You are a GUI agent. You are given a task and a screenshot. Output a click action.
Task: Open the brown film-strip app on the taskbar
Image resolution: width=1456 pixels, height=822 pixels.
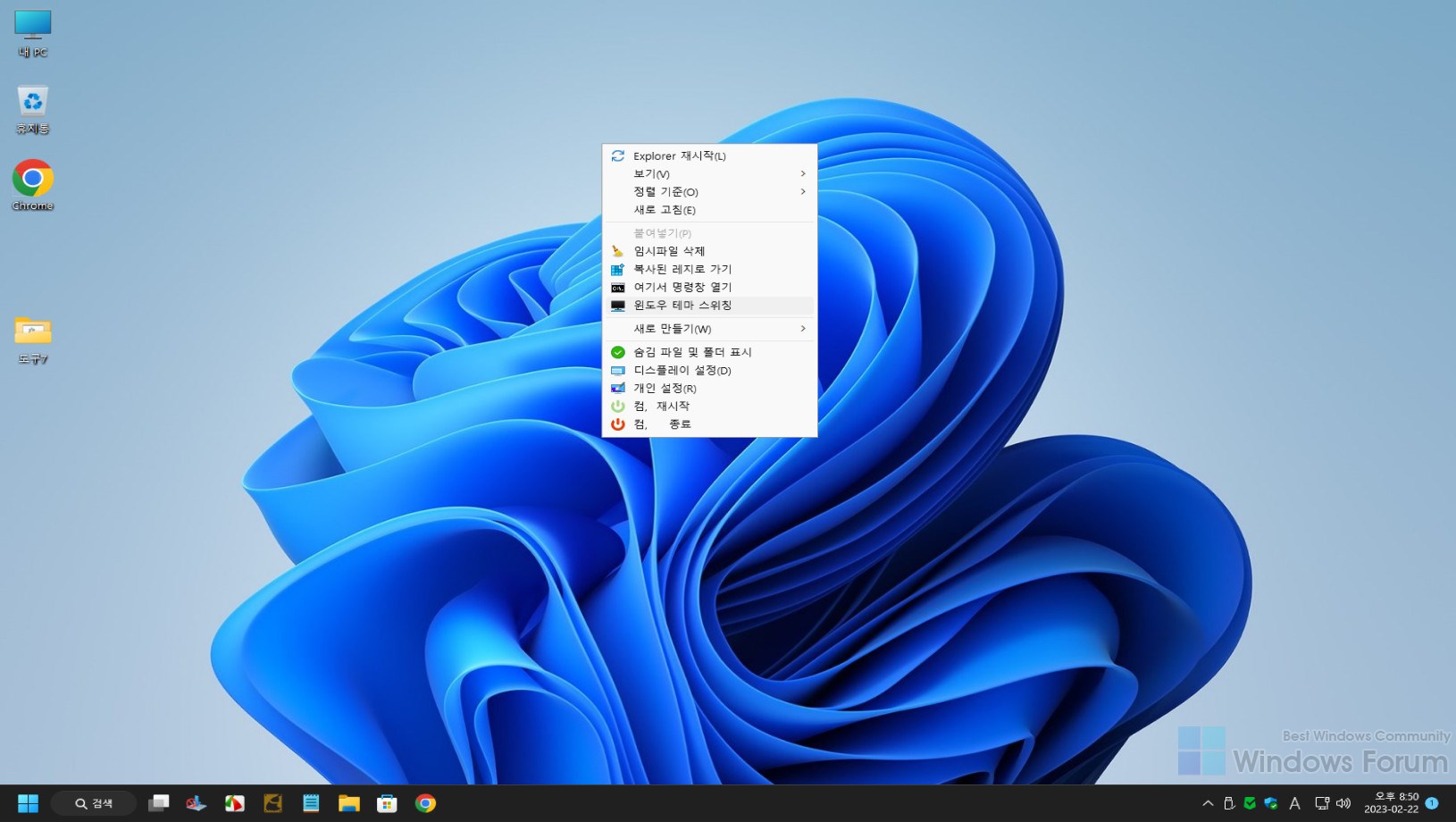pos(273,803)
